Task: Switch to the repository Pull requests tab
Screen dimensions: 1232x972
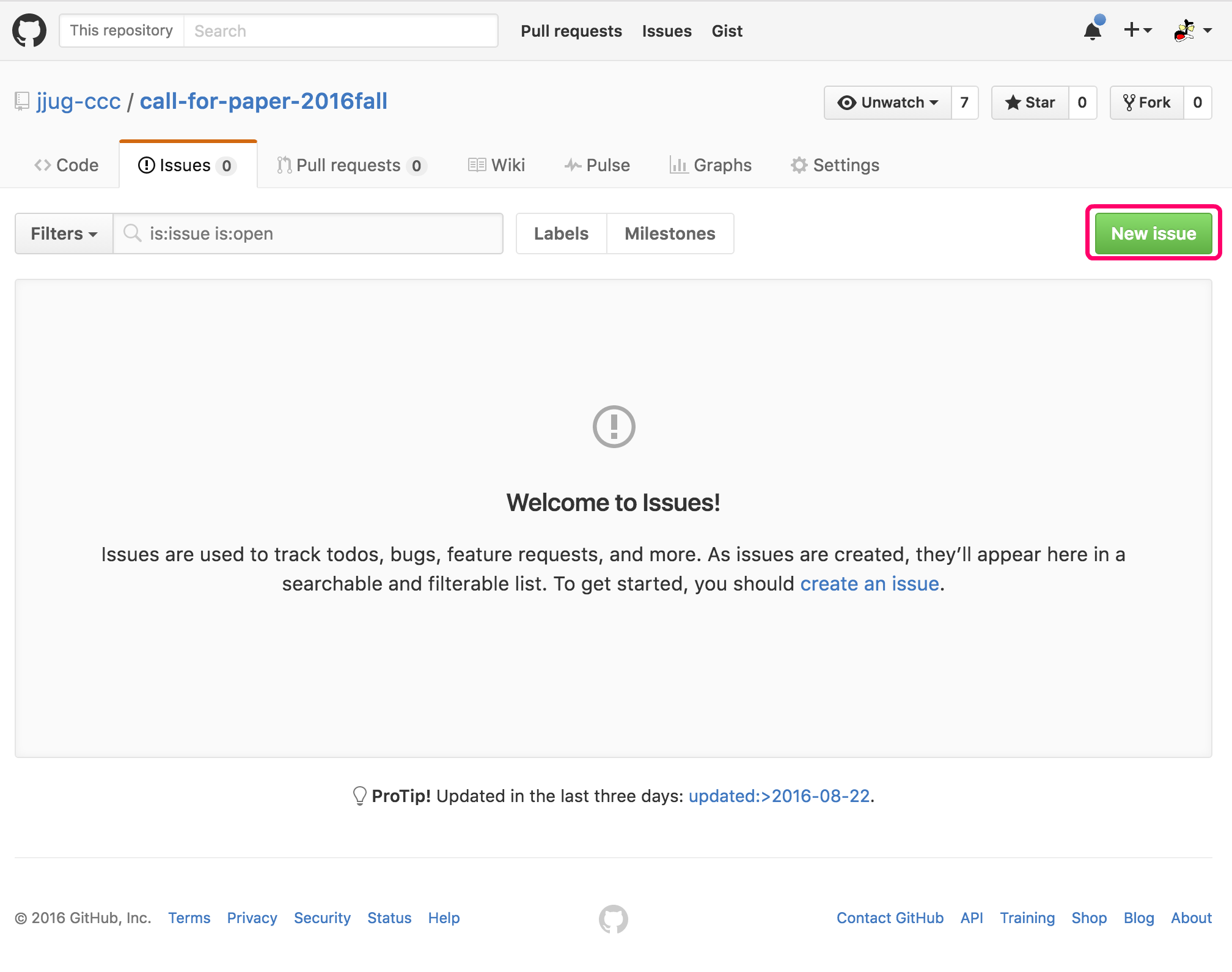Action: (351, 165)
